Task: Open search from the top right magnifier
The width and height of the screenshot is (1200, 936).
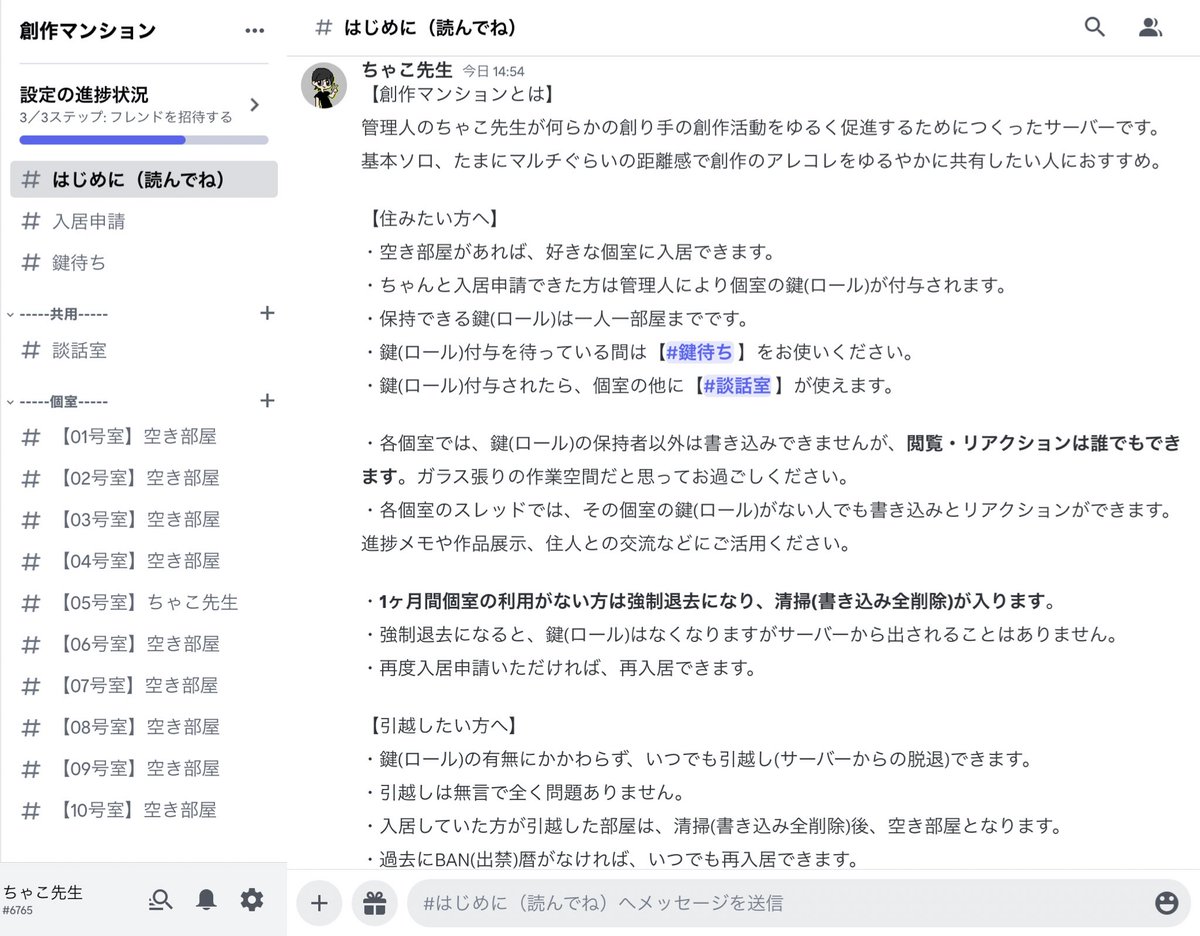Action: click(x=1094, y=28)
